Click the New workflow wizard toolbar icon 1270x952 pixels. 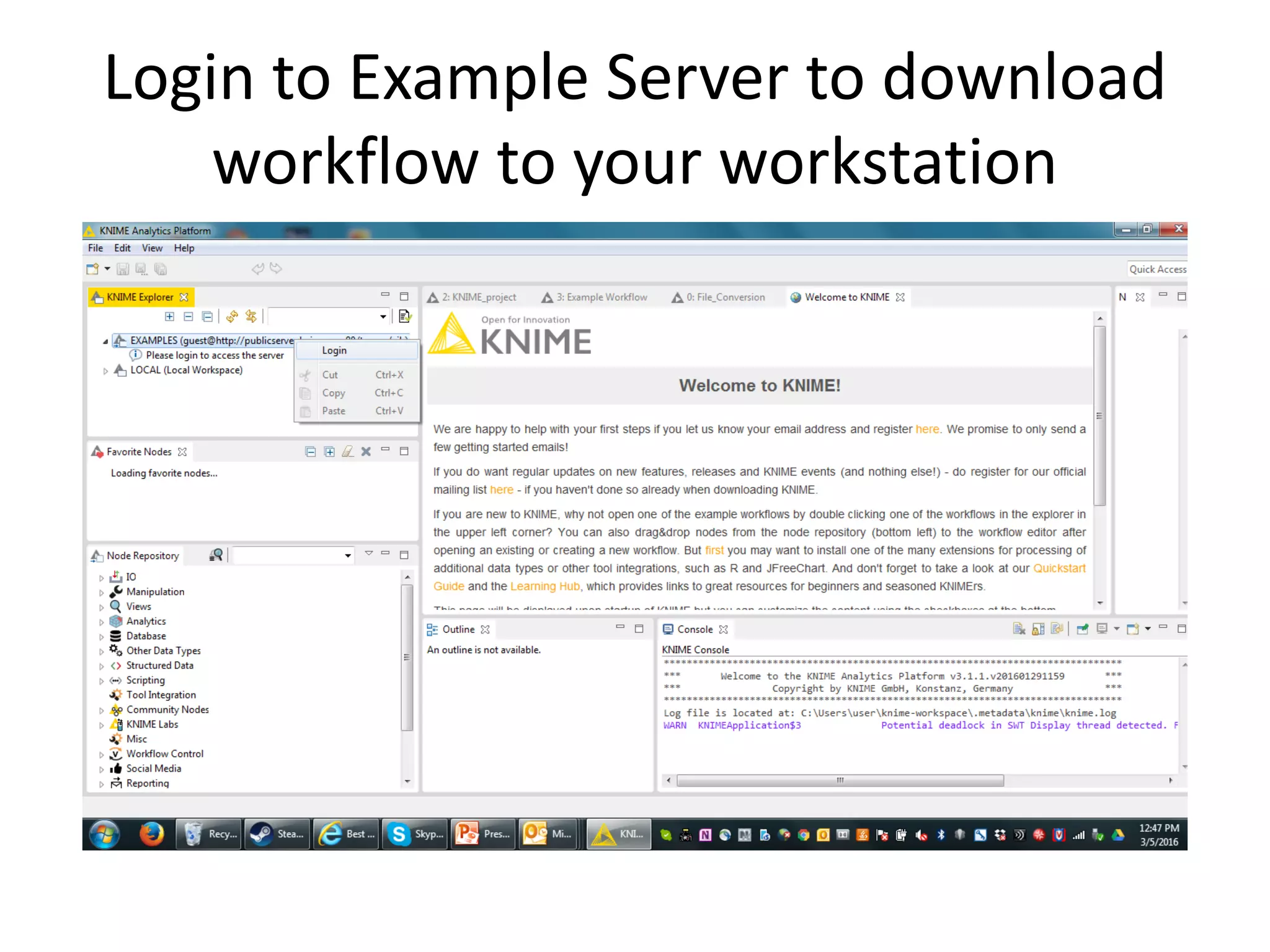coord(92,269)
